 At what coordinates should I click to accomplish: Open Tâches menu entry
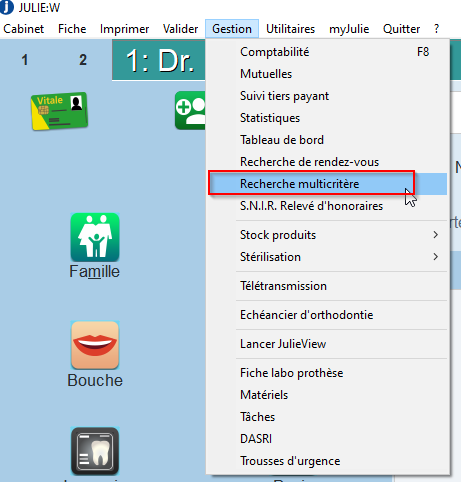point(328,417)
